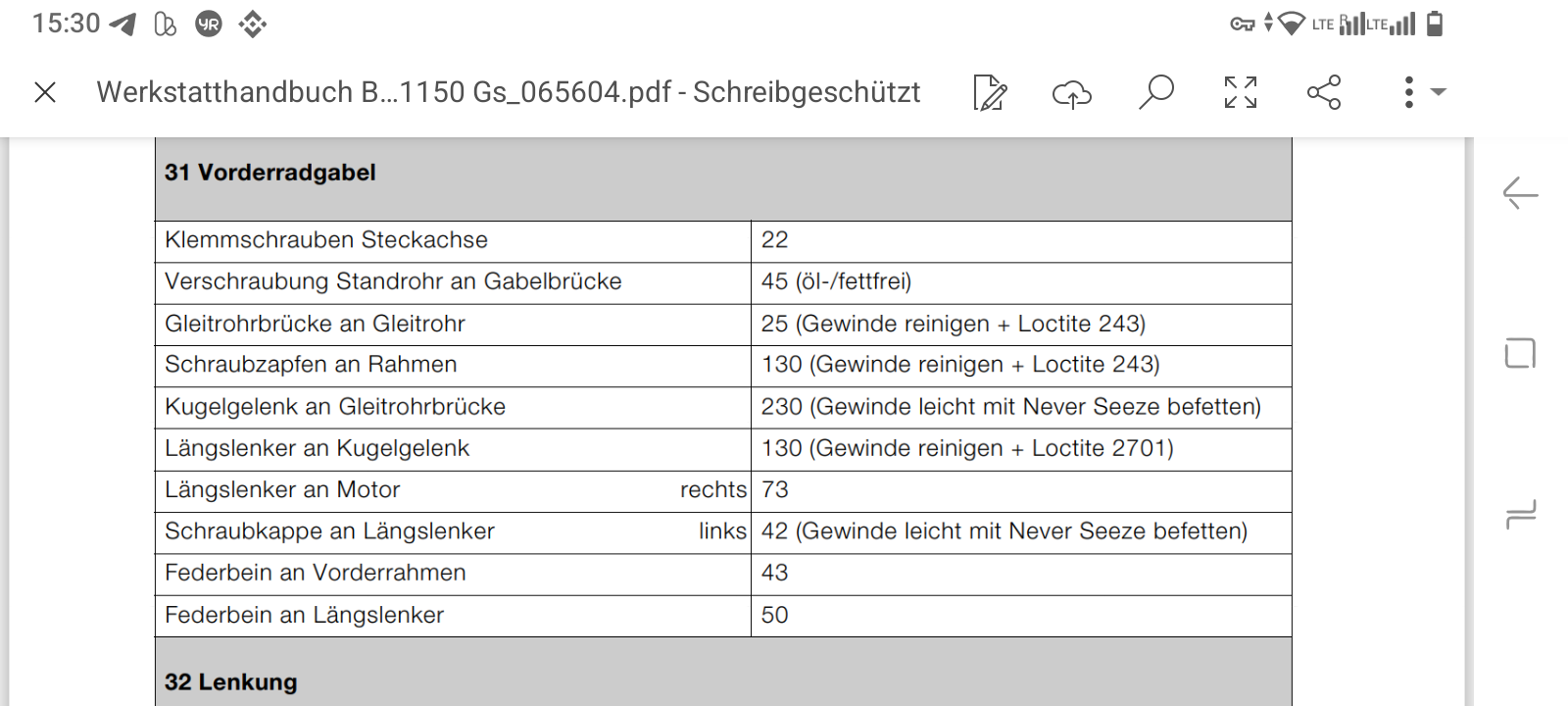The width and height of the screenshot is (1568, 706).
Task: Close the read-only PDF document
Action: [45, 92]
